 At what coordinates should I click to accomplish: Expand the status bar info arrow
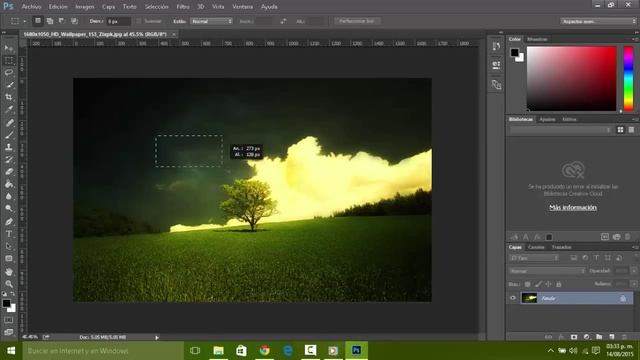pos(157,338)
